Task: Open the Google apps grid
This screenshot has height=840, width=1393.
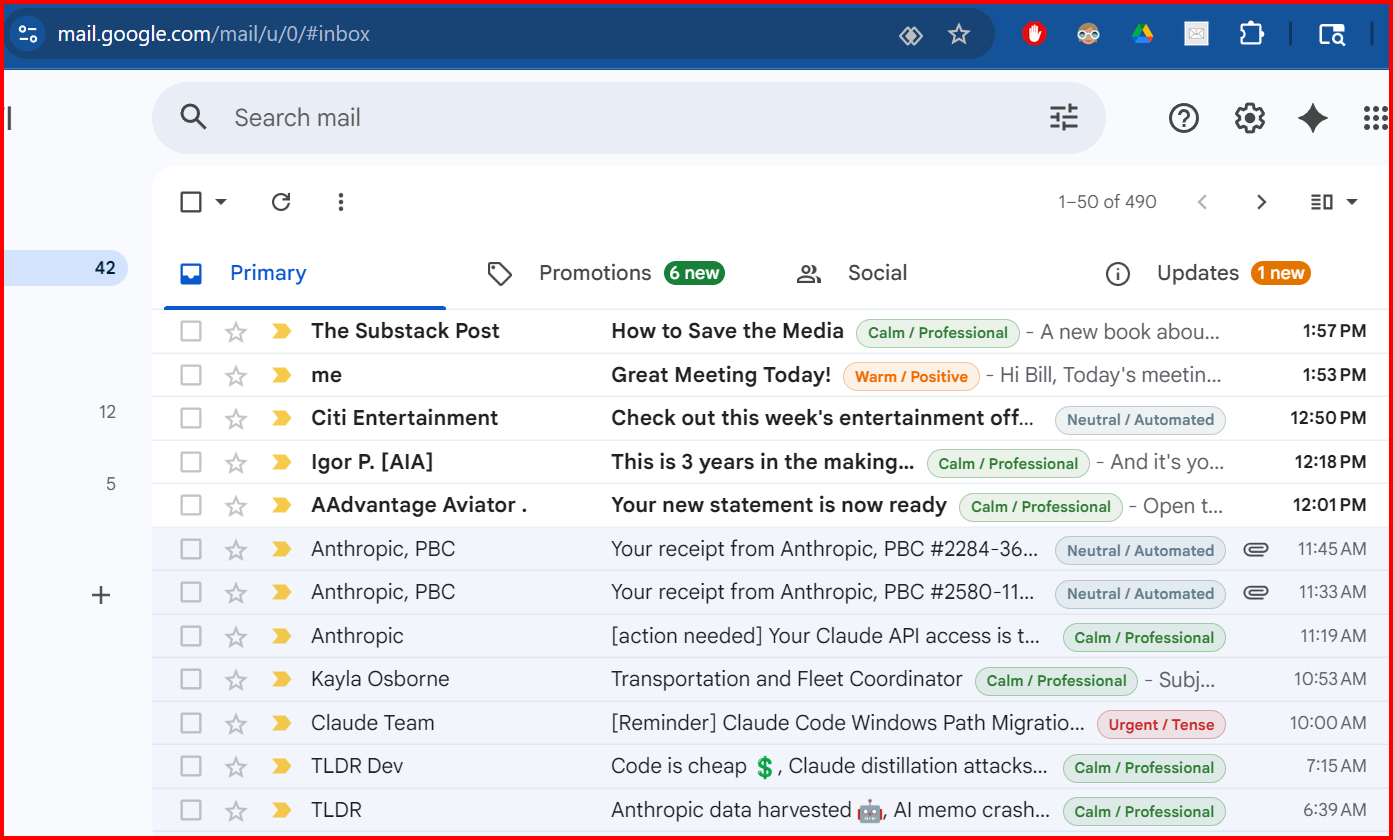Action: pyautogui.click(x=1376, y=118)
